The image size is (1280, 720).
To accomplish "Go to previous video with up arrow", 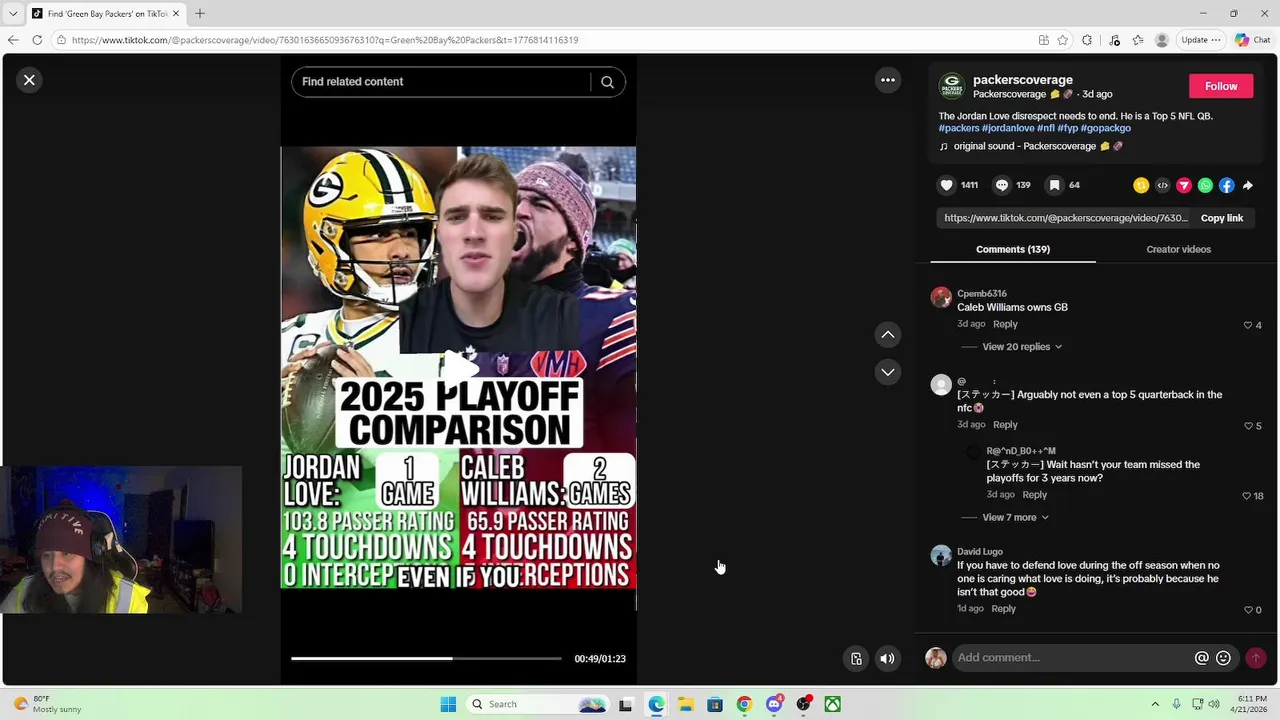I will pyautogui.click(x=887, y=334).
